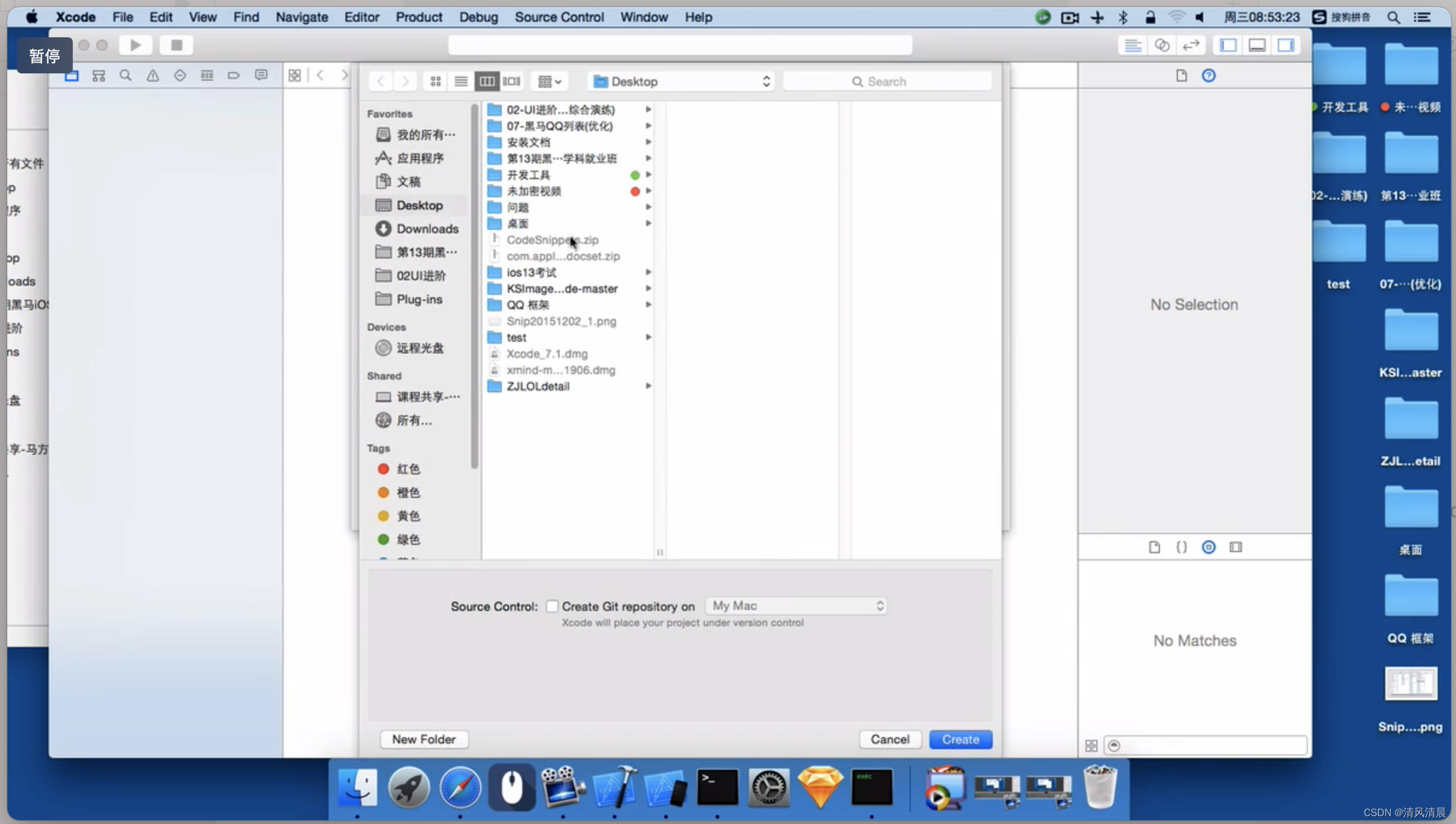Show the Quick Help inspector
Viewport: 1456px width, 824px height.
tap(1209, 75)
